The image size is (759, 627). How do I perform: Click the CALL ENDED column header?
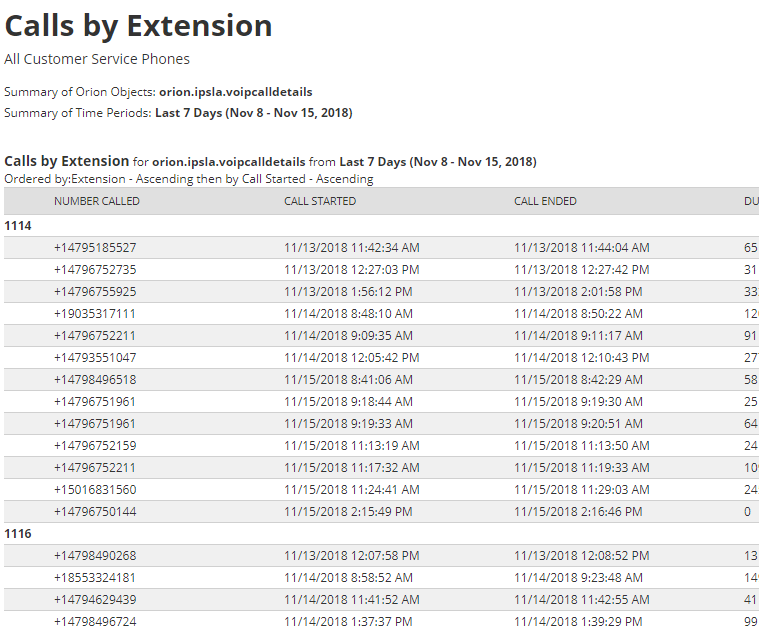pyautogui.click(x=545, y=201)
